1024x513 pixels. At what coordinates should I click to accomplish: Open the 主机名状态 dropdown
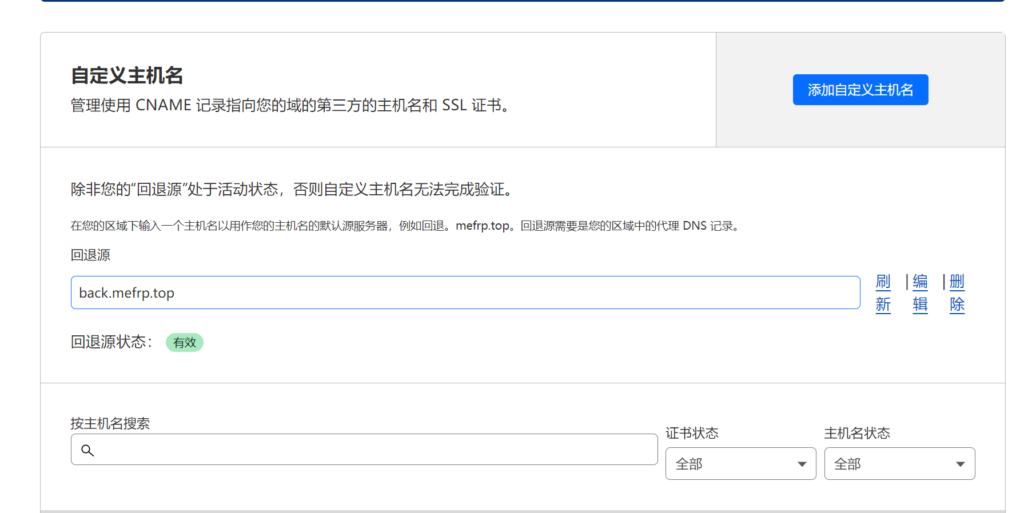[x=899, y=464]
